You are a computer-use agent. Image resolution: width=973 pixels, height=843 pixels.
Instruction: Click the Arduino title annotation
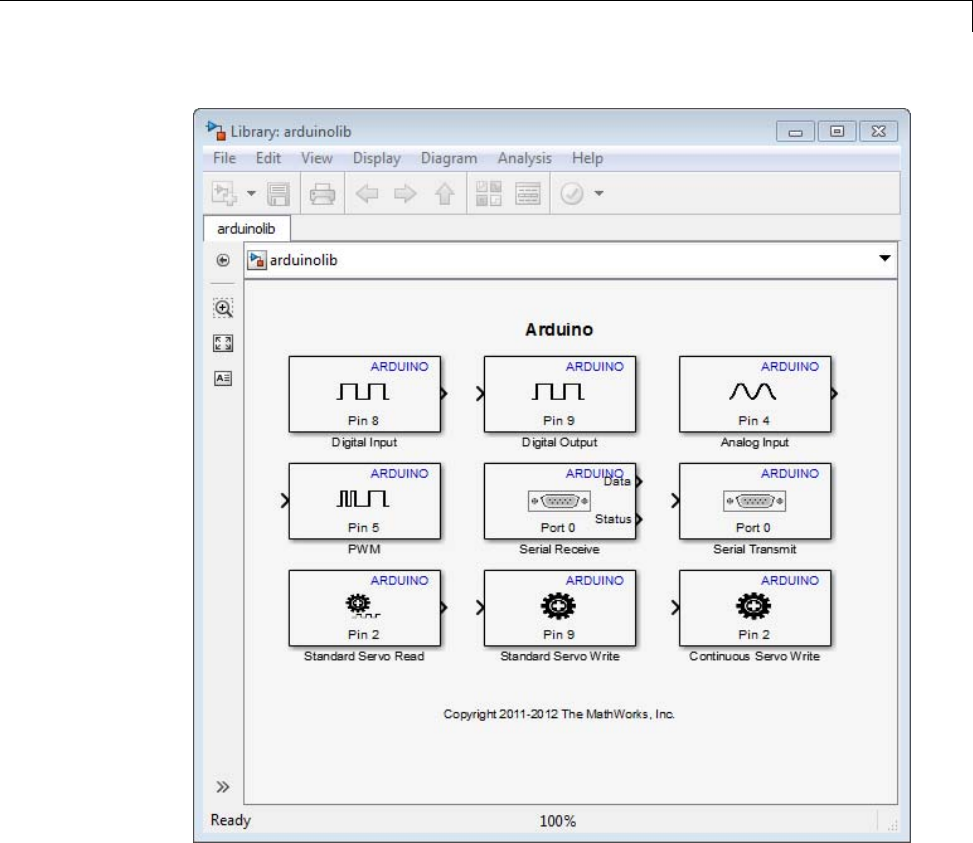[x=558, y=329]
